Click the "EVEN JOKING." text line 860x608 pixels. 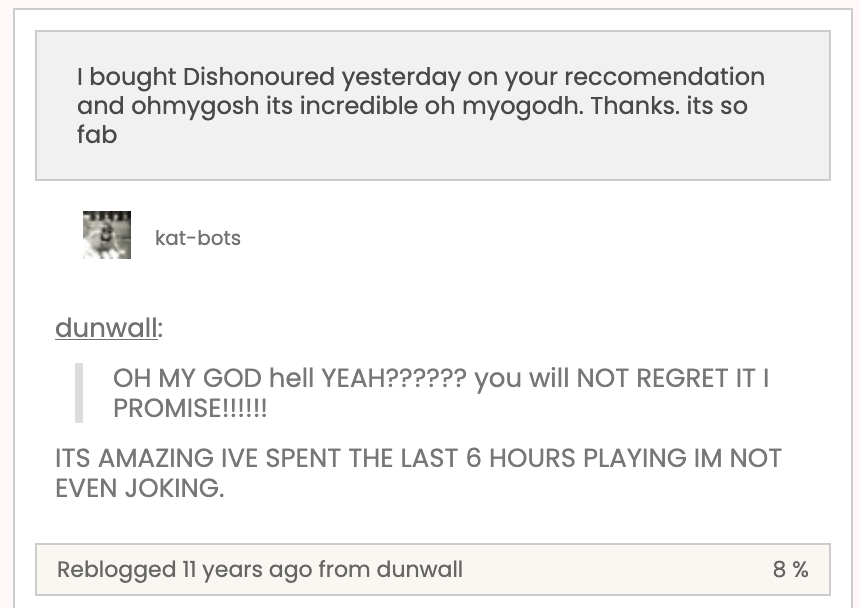(140, 489)
